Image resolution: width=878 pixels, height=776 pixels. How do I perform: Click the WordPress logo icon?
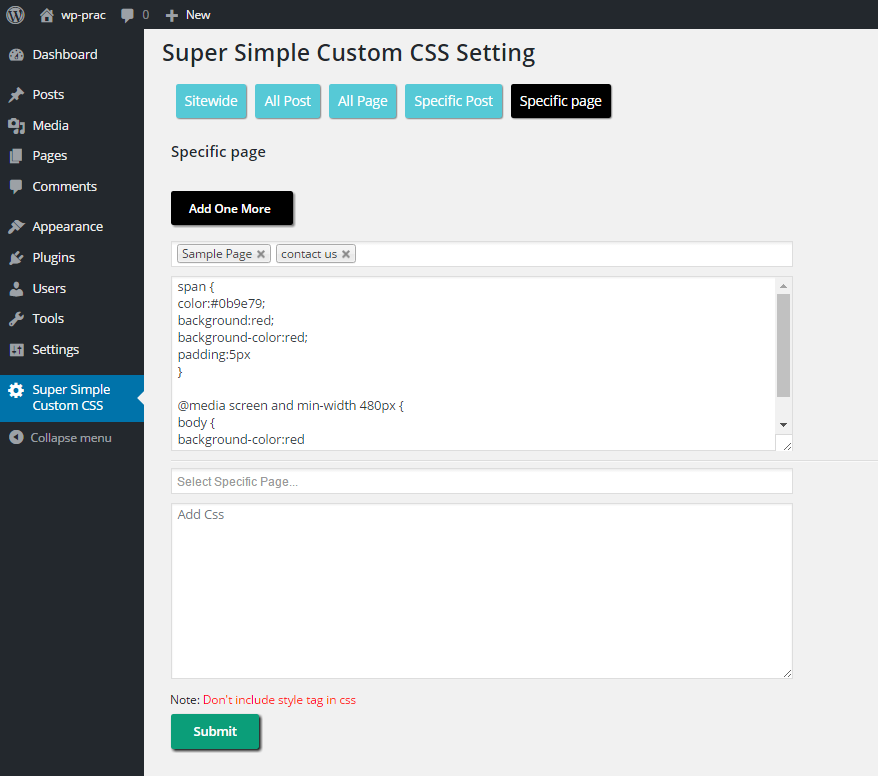point(15,15)
